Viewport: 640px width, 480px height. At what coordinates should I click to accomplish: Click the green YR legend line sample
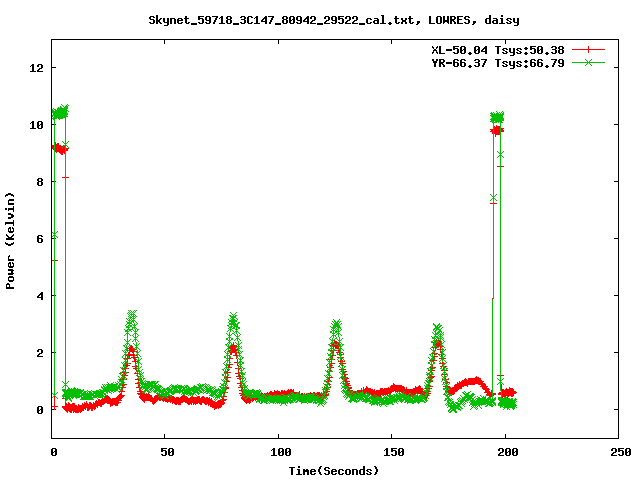coord(588,62)
